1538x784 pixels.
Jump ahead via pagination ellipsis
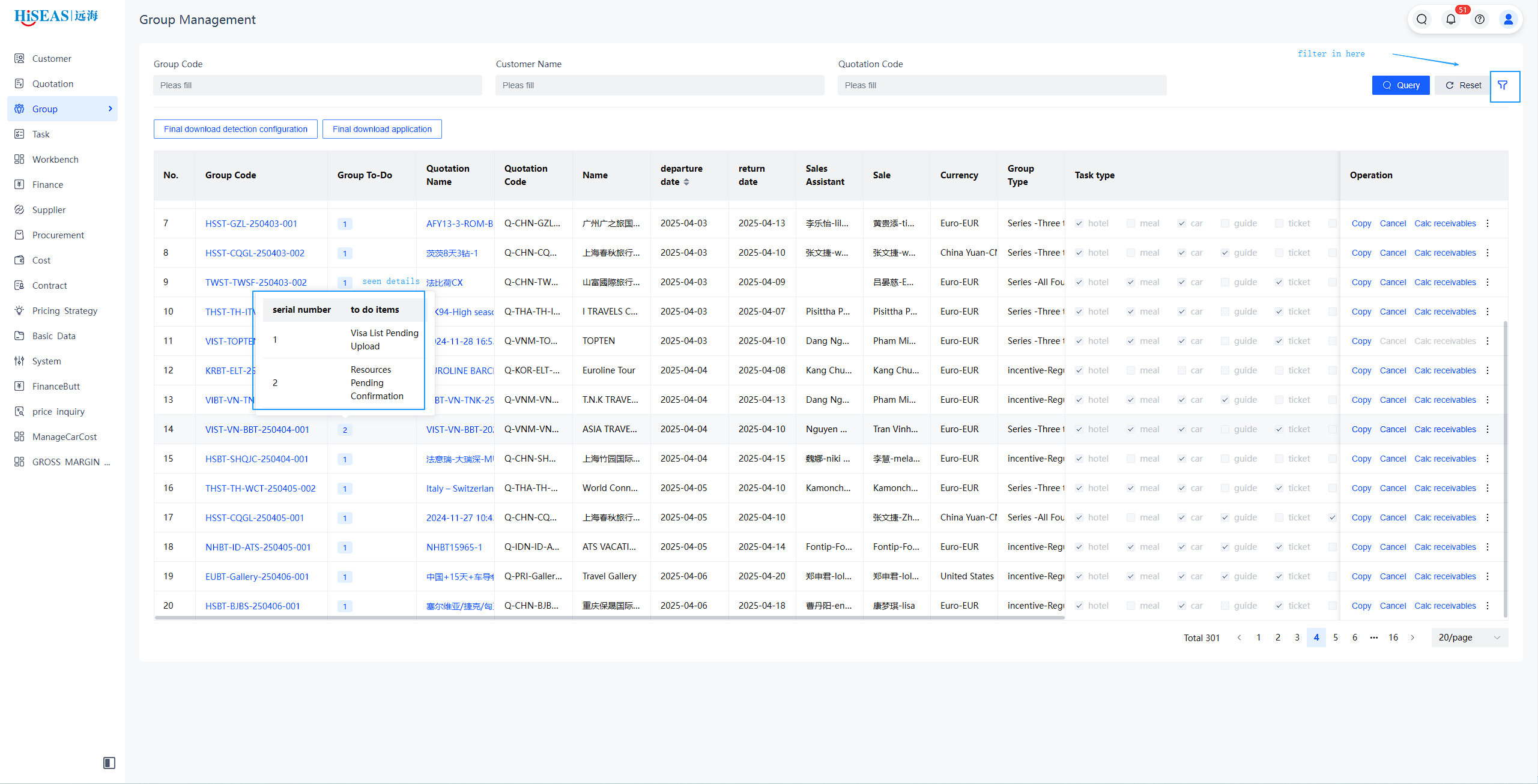point(1374,638)
